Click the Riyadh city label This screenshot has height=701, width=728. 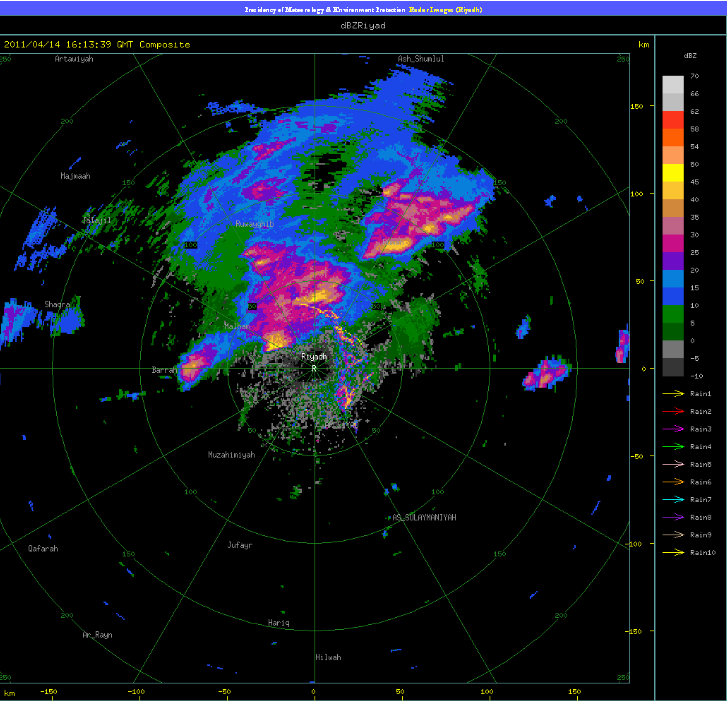pos(314,357)
